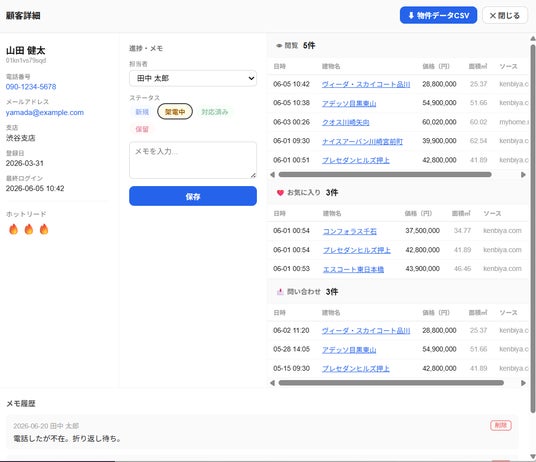Download the 物件データCSV file
Viewport: 536px width, 462px height.
click(438, 15)
